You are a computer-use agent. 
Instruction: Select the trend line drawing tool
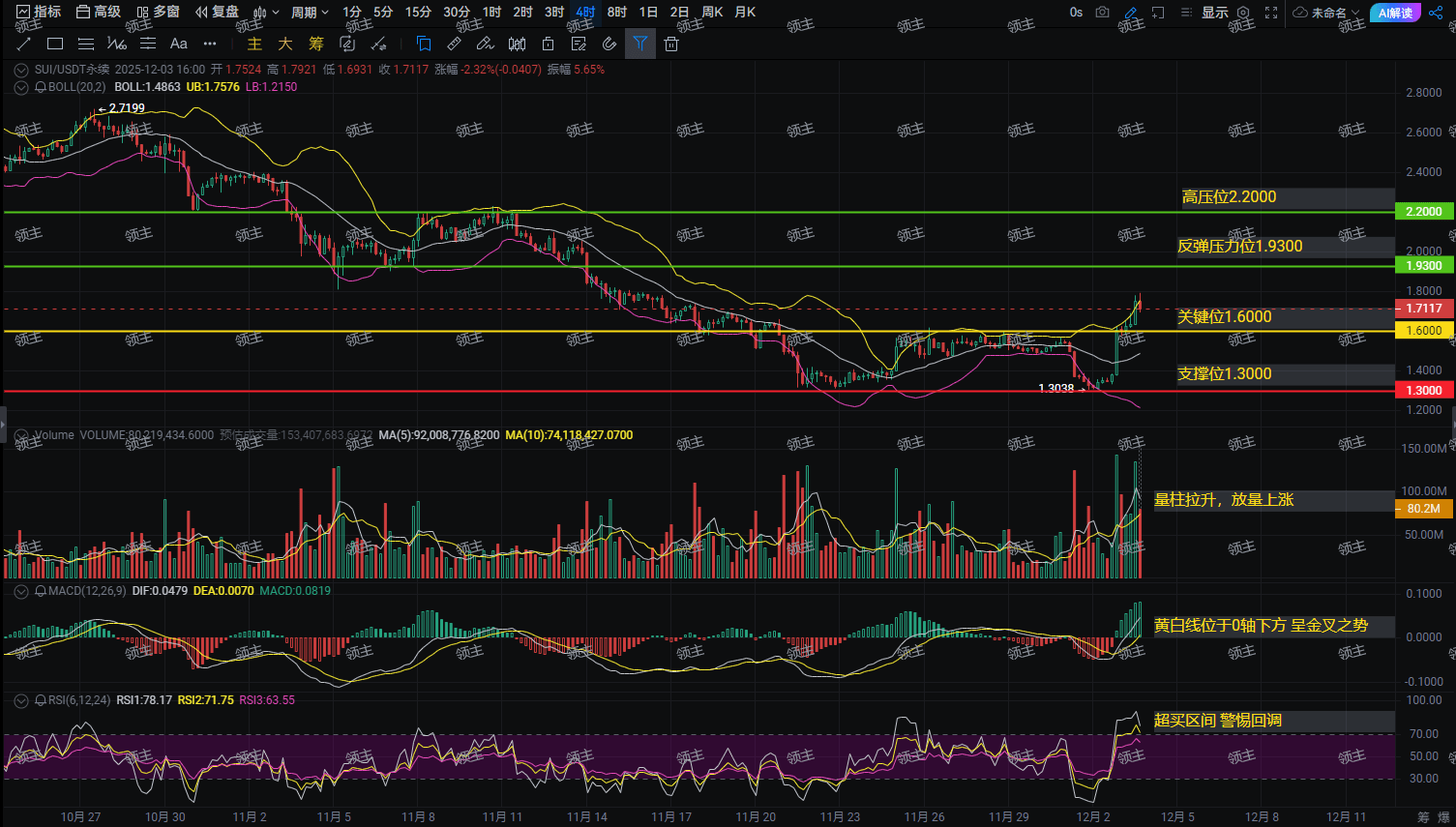[x=24, y=44]
